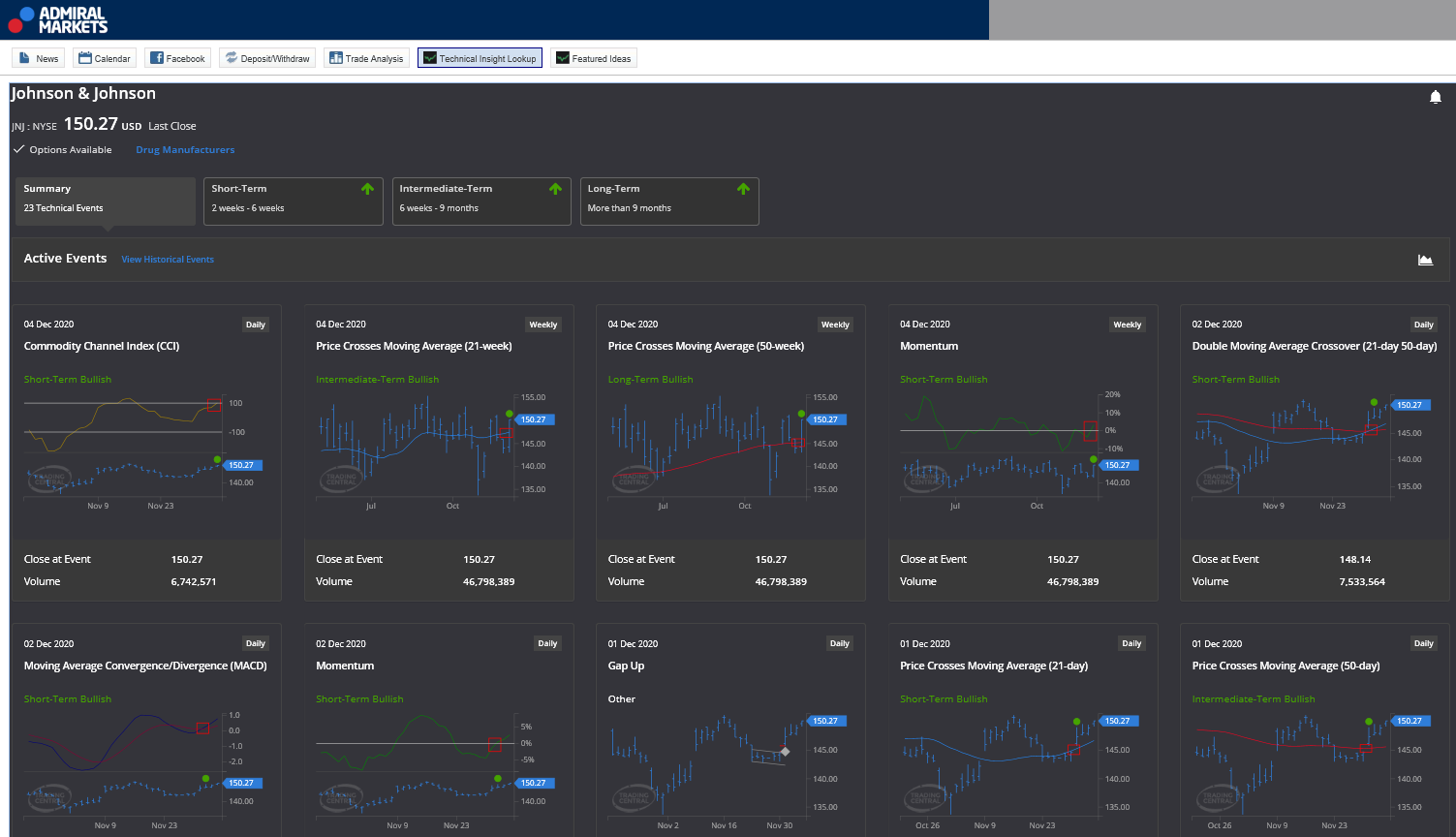
Task: Click the Admiral Markets logo
Action: [x=58, y=19]
